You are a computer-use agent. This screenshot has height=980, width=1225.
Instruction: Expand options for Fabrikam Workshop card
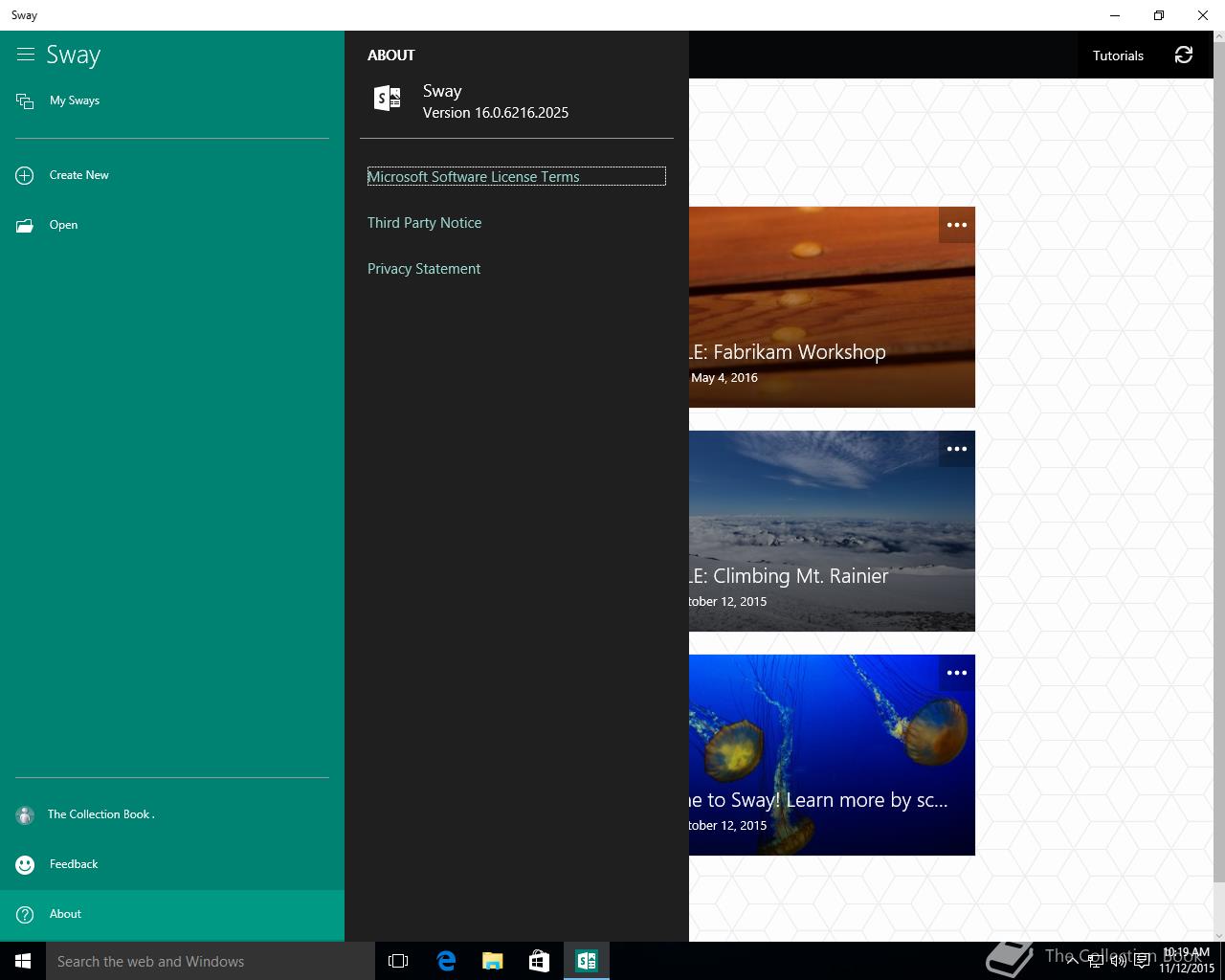(956, 225)
